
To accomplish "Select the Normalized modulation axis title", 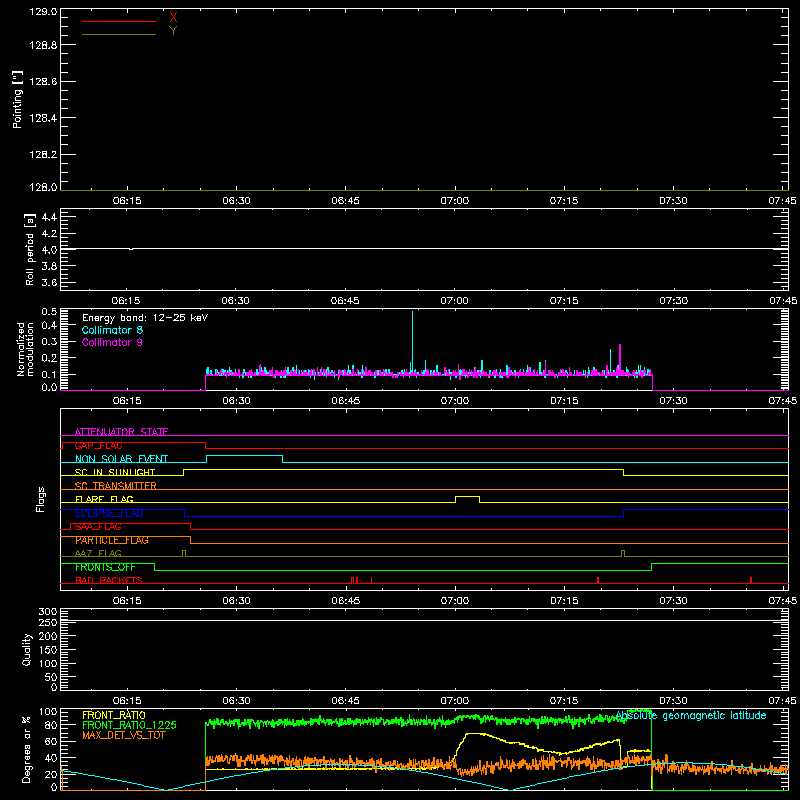I will (x=25, y=349).
